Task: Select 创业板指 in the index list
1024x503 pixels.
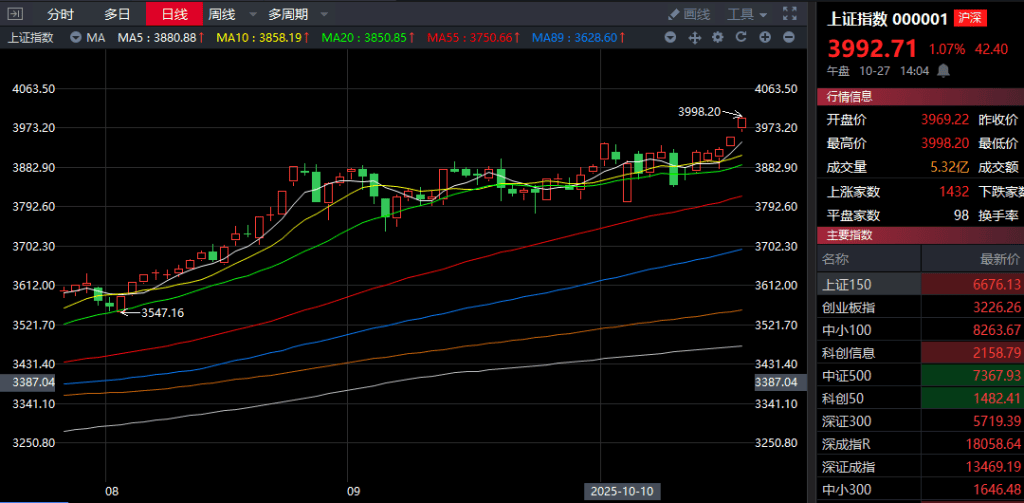Action: coord(848,307)
